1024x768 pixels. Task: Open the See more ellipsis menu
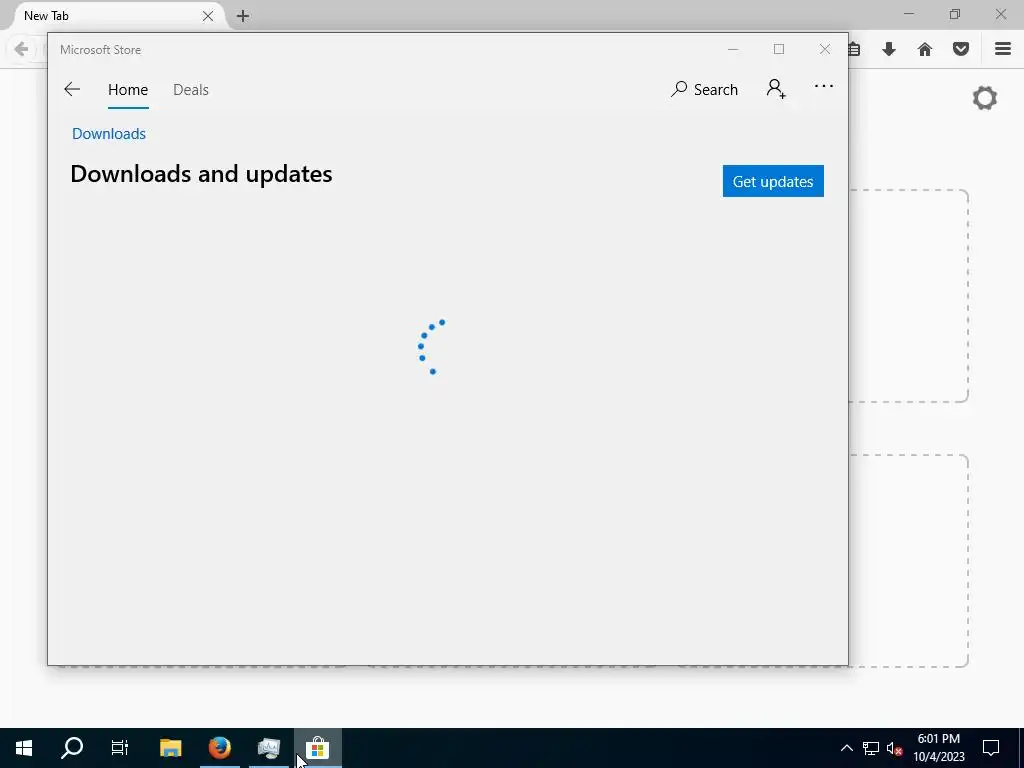tap(824, 86)
